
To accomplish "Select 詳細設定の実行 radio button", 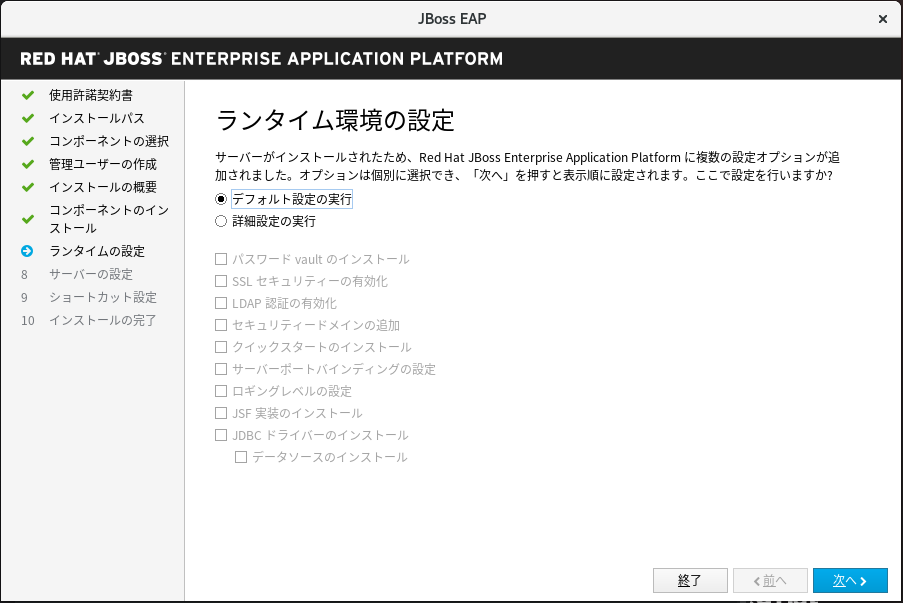I will coord(221,221).
